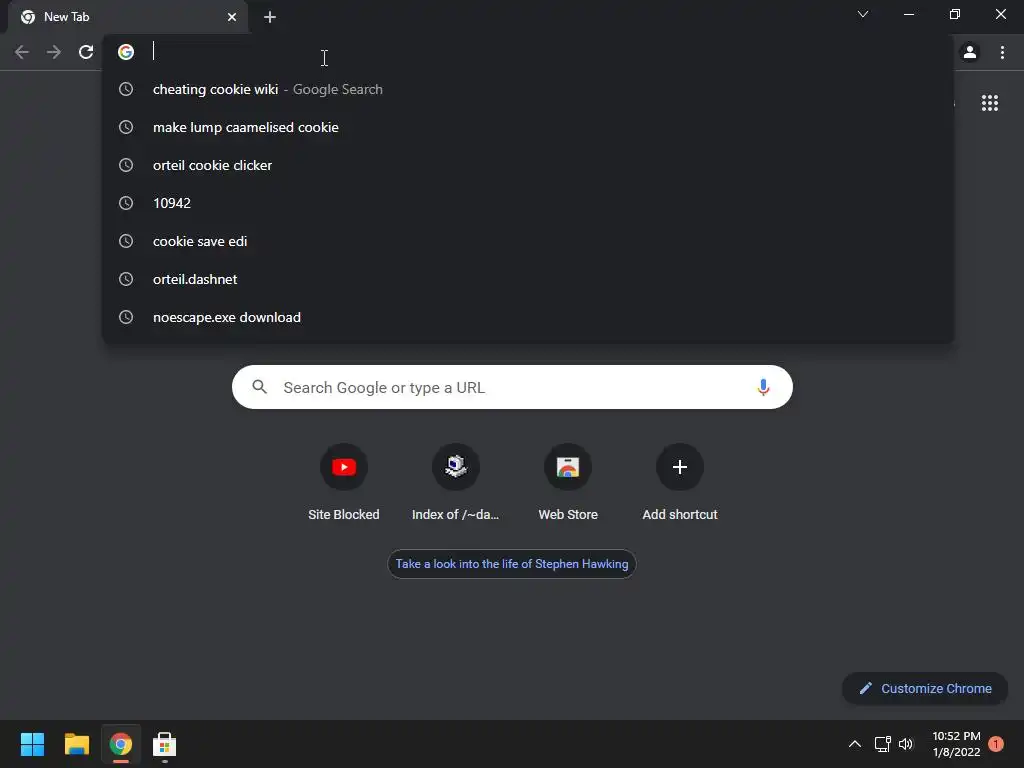Click the Google logo in address bar

pyautogui.click(x=126, y=52)
